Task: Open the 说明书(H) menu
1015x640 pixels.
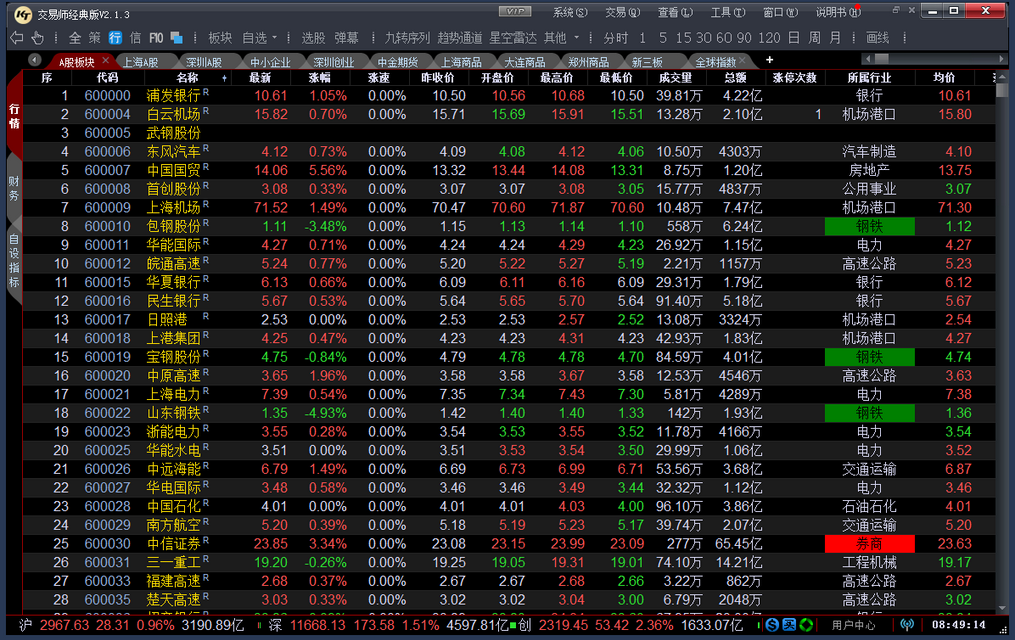Action: (x=838, y=12)
